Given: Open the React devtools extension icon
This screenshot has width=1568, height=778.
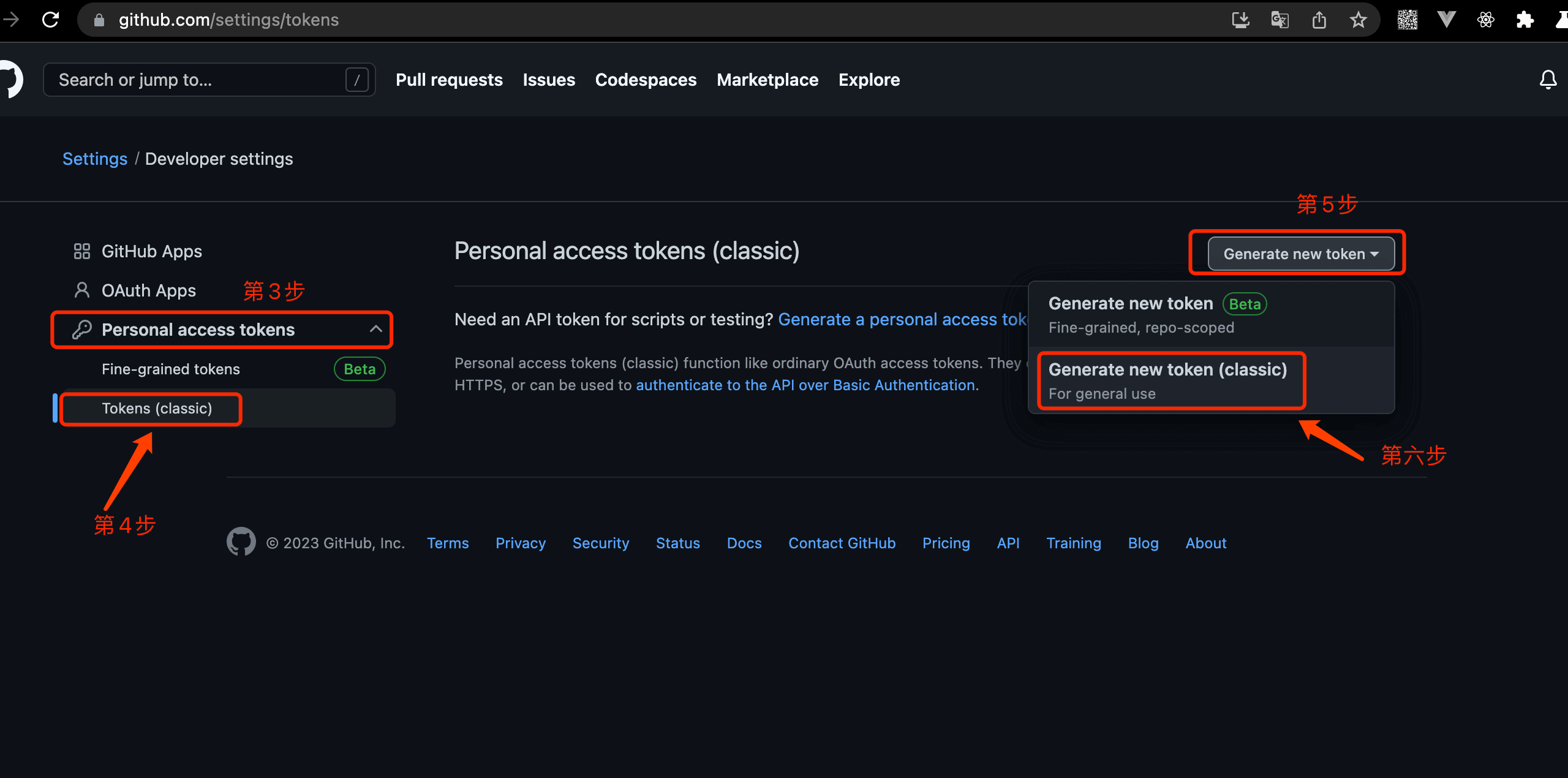Looking at the screenshot, I should 1485,20.
